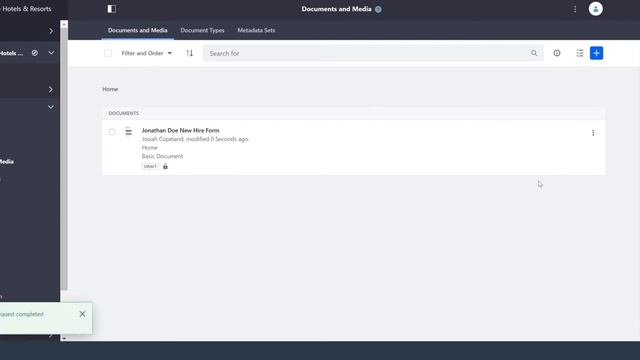Open Jonathan Doe New Hire Form document
Viewport: 640px width, 360px height.
tap(180, 130)
